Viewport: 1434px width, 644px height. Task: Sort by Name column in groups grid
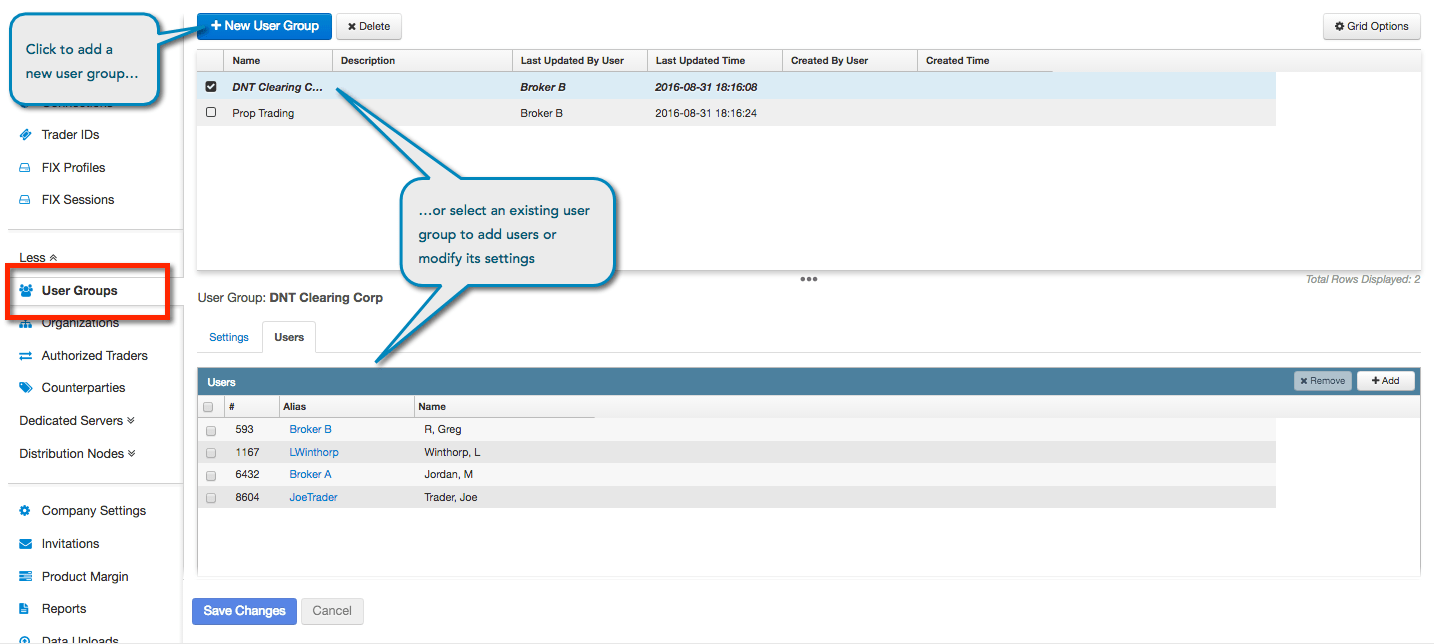click(278, 61)
